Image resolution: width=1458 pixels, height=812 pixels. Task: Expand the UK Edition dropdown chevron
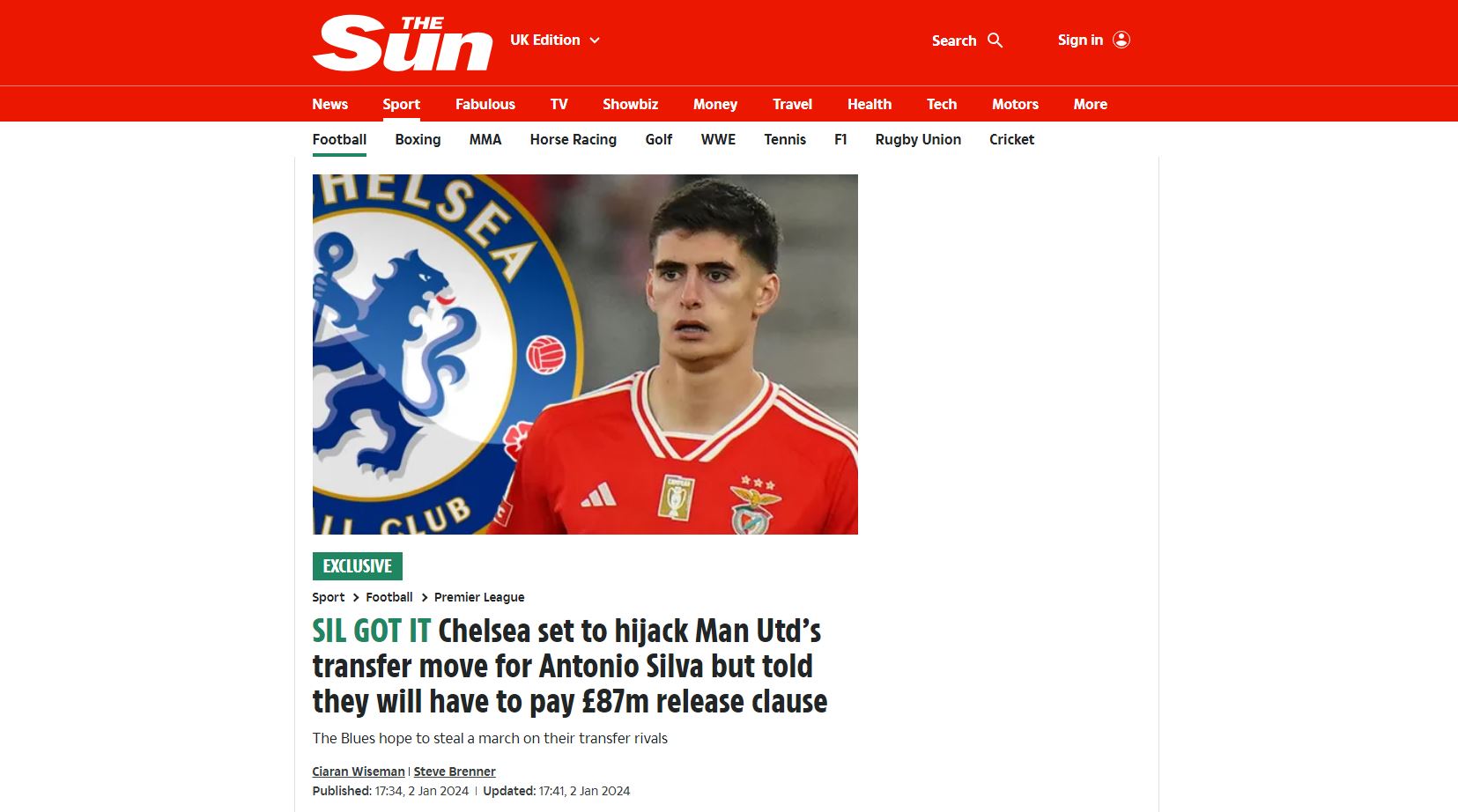(595, 41)
